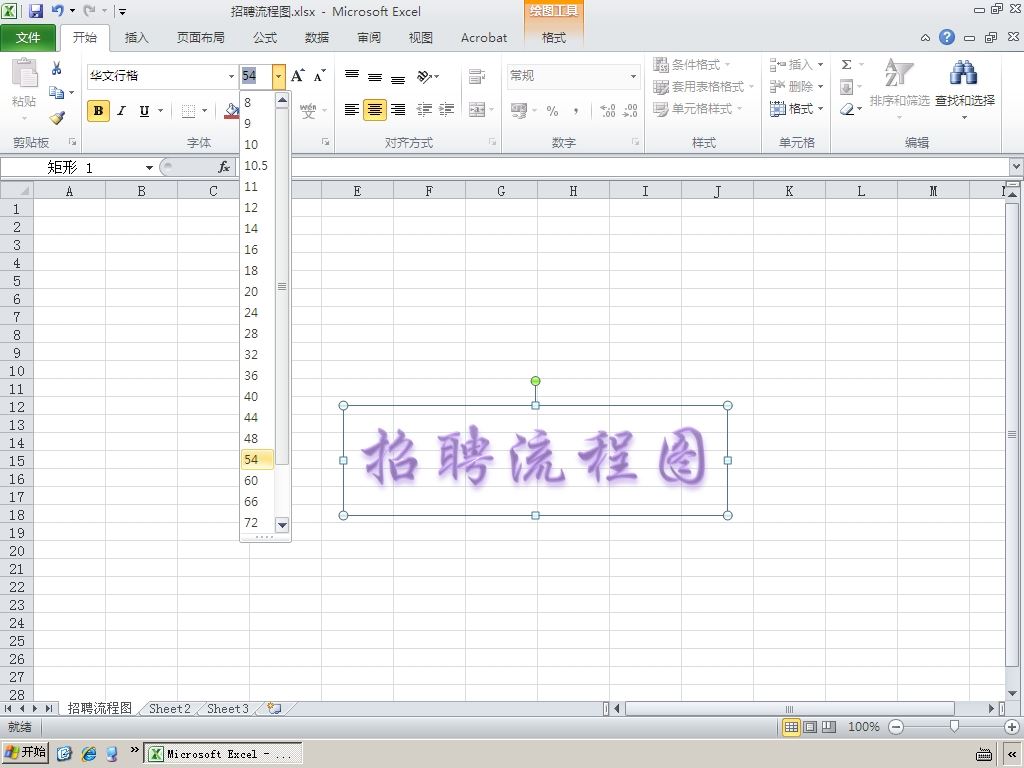Undo the last action
This screenshot has height=768, width=1024.
(x=57, y=11)
